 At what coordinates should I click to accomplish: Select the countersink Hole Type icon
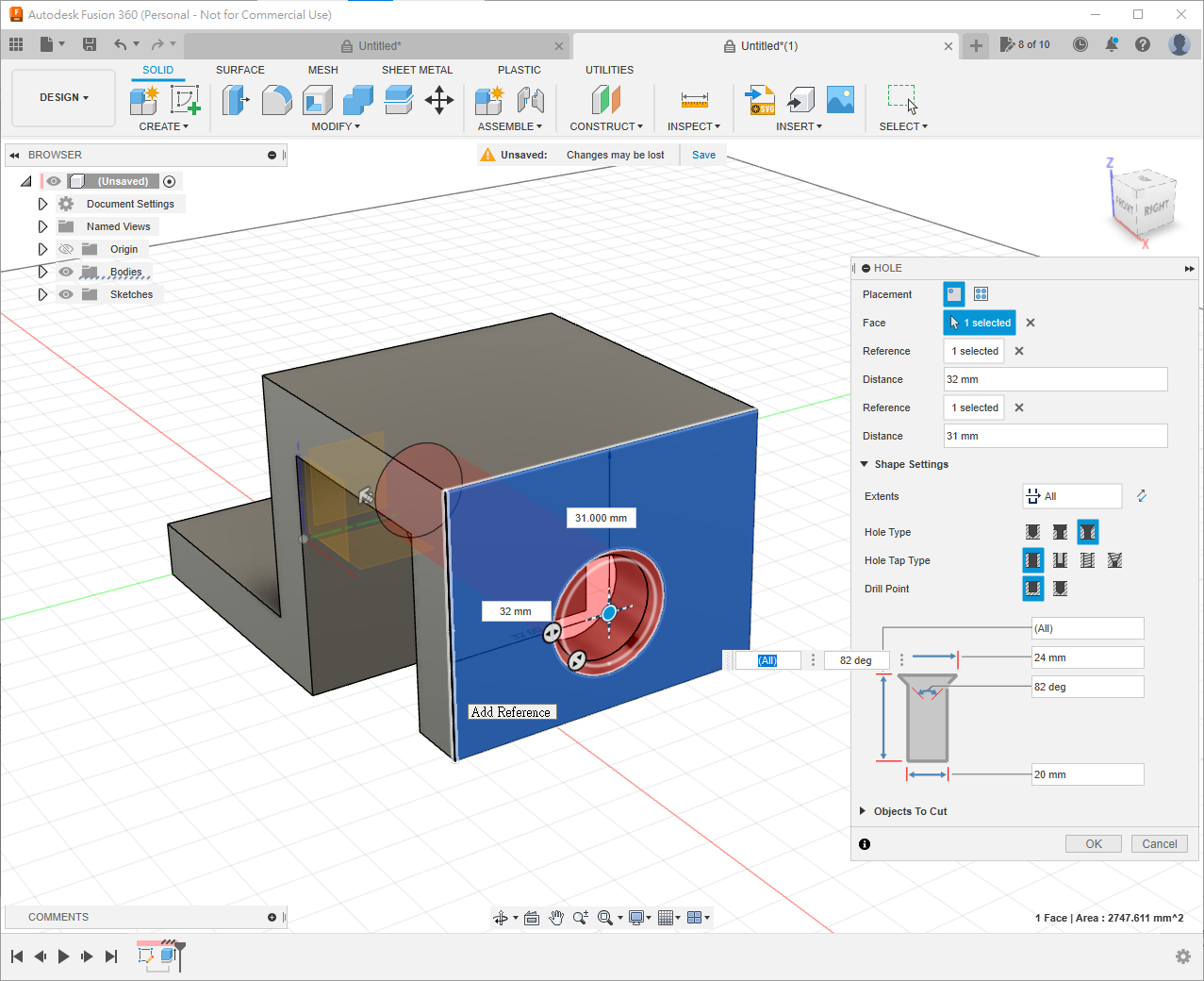pos(1087,532)
